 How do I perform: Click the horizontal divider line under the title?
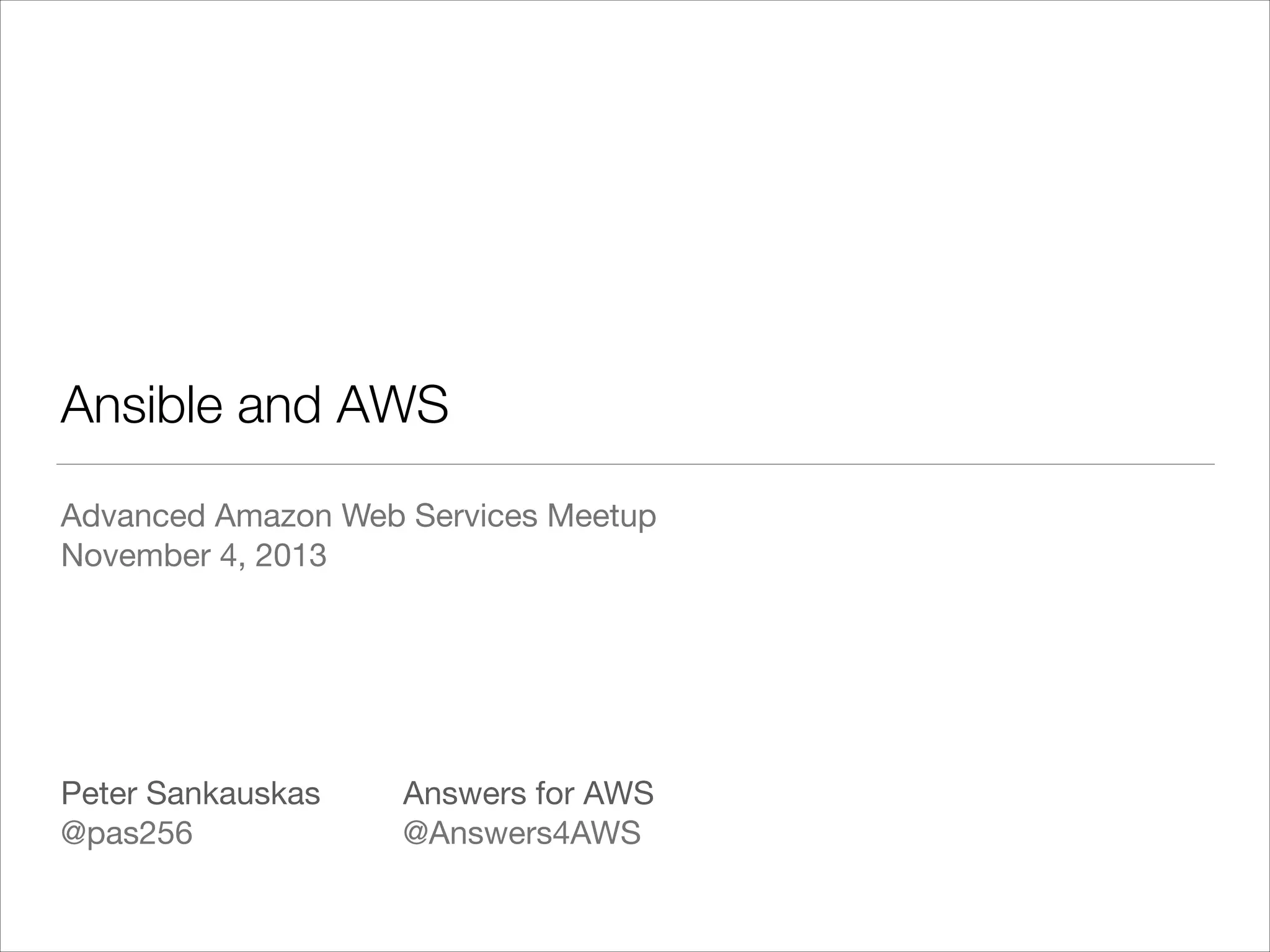click(635, 464)
